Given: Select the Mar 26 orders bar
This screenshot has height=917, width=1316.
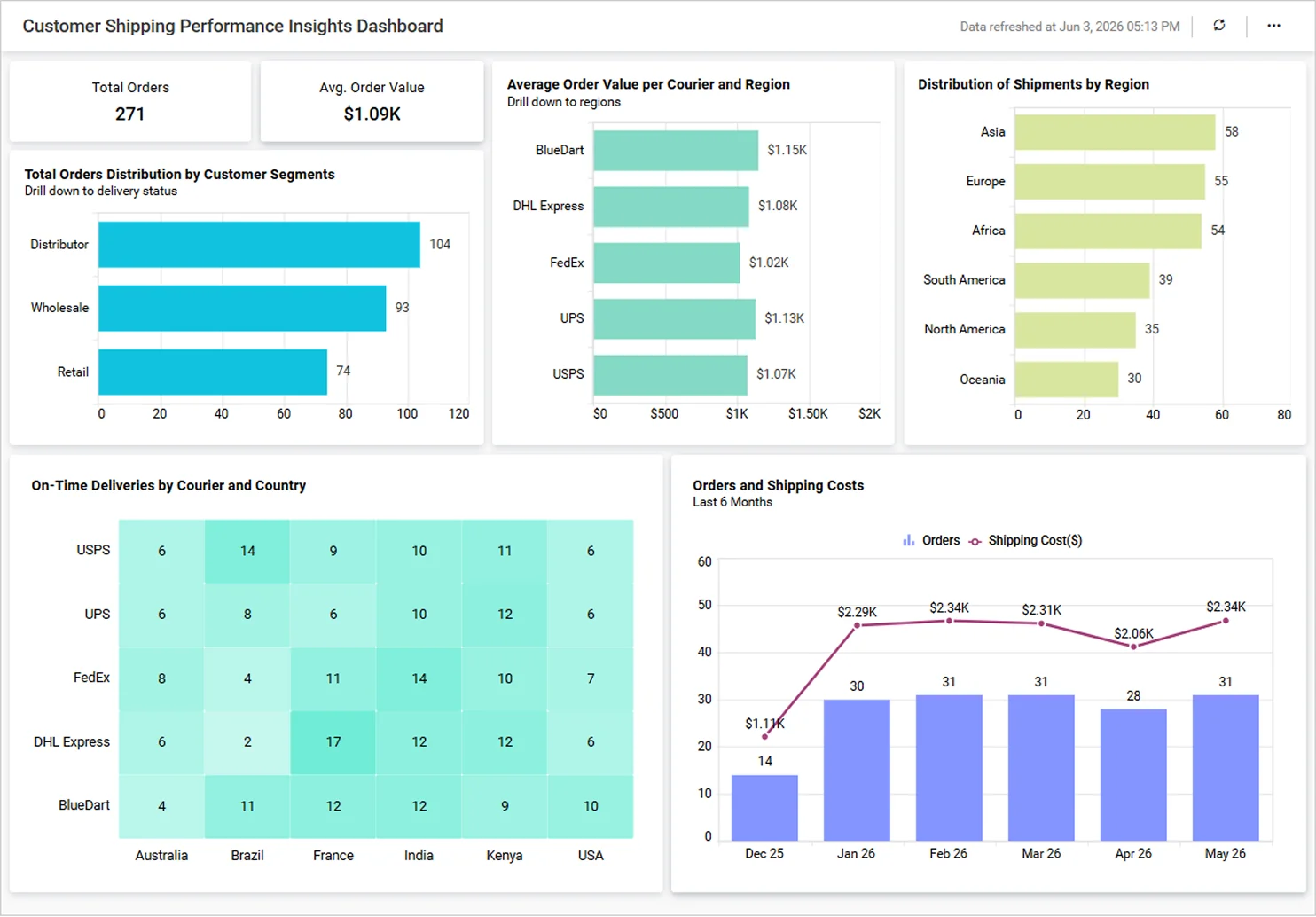Looking at the screenshot, I should pos(1041,768).
